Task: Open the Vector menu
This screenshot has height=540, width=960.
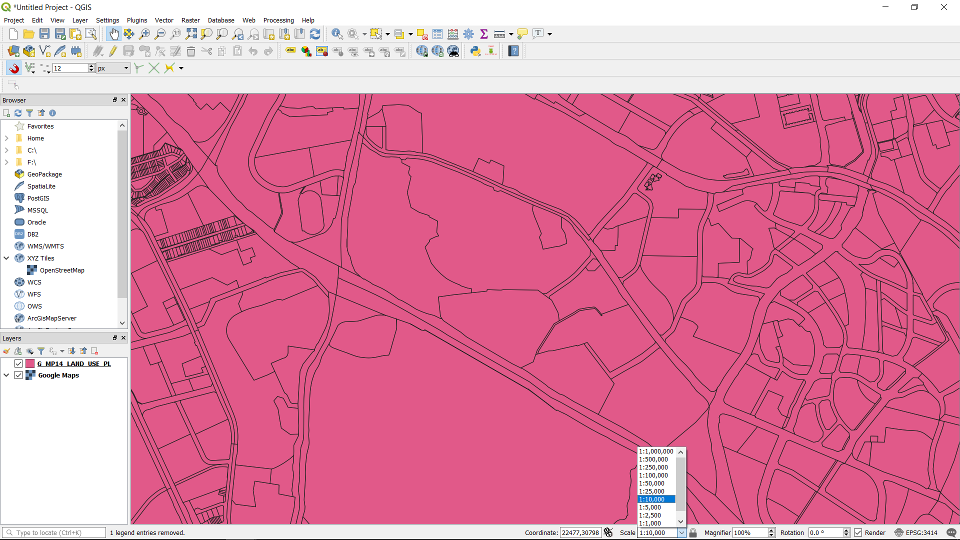Action: pos(163,20)
